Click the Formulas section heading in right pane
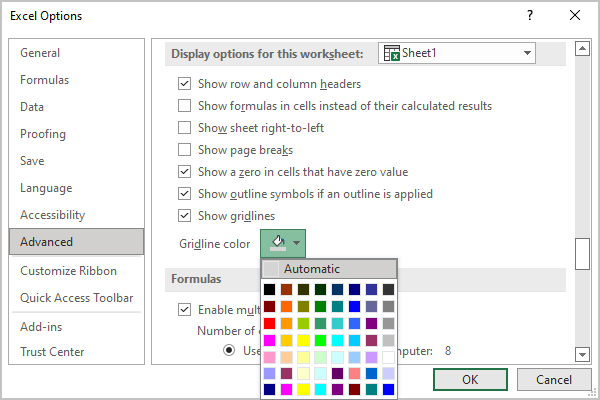Viewport: 600px width, 400px height. point(196,279)
